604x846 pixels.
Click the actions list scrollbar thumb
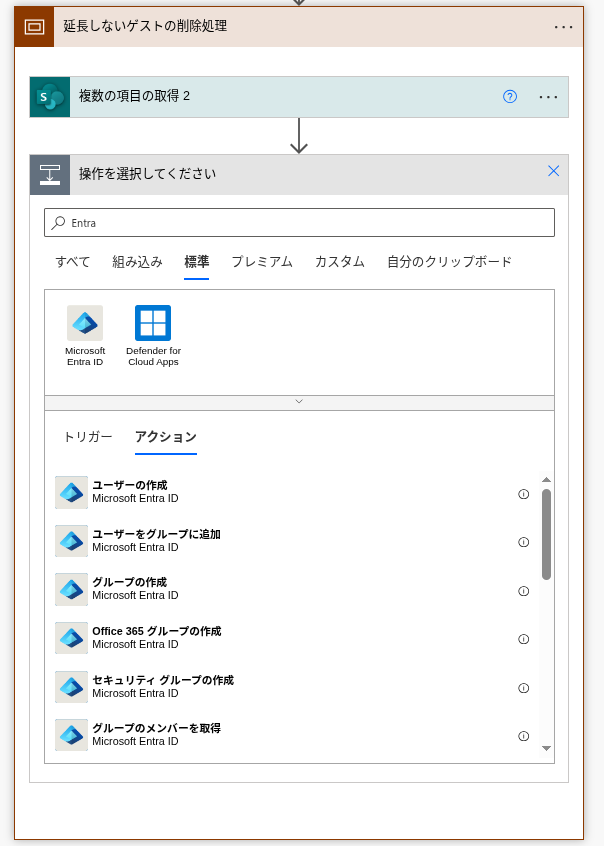(x=546, y=535)
